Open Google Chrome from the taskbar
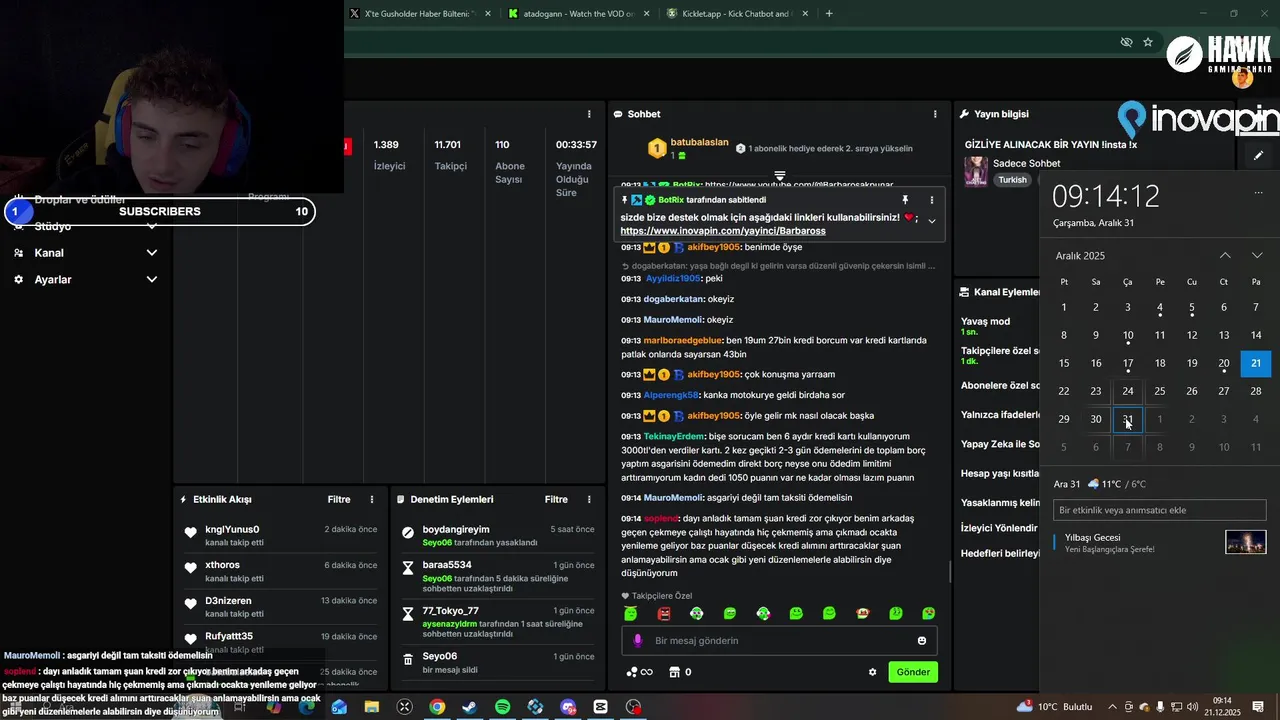Screen dimensions: 1280x720 (x=437, y=707)
